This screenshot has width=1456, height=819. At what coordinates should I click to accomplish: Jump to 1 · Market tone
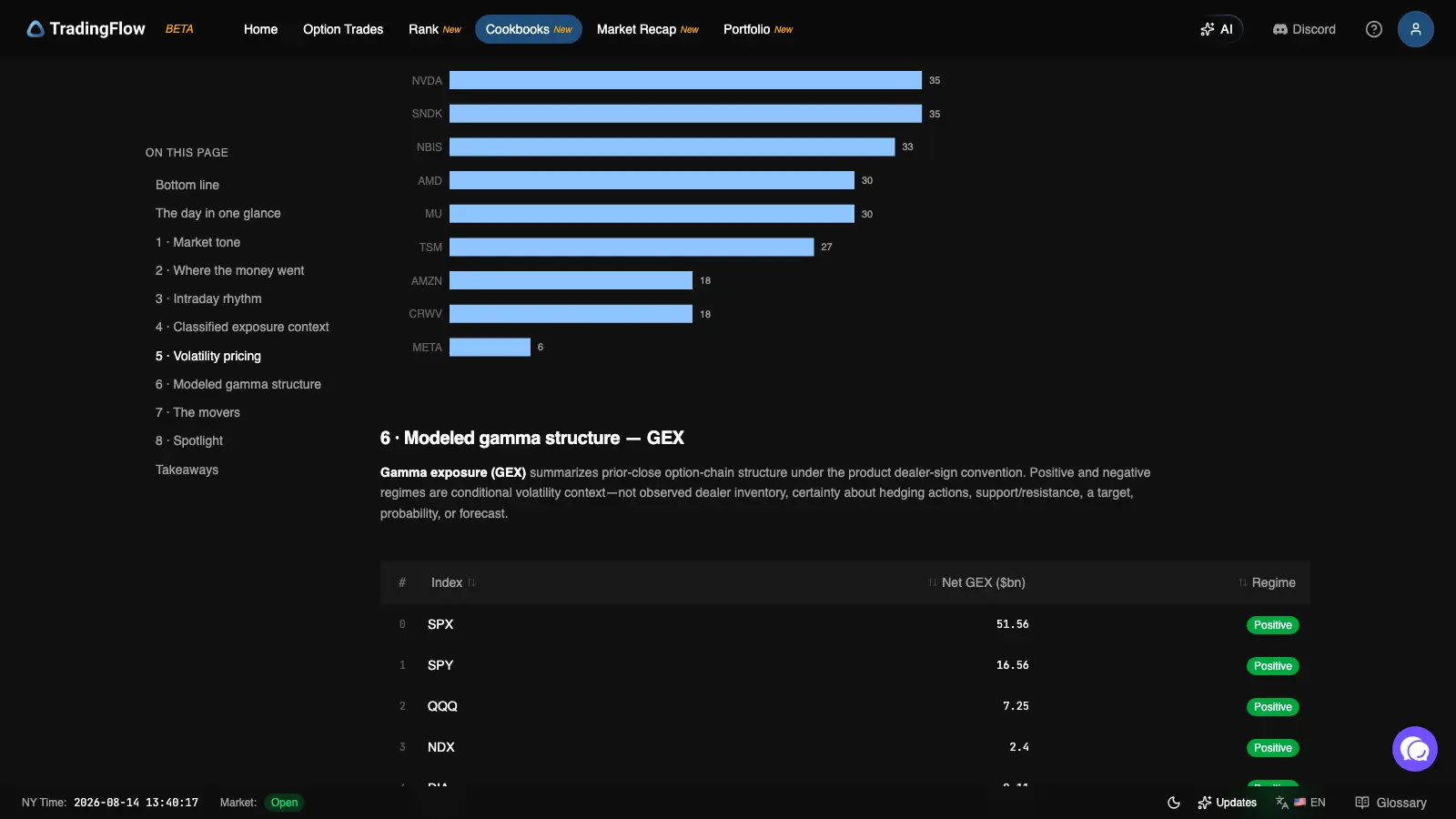pos(198,242)
